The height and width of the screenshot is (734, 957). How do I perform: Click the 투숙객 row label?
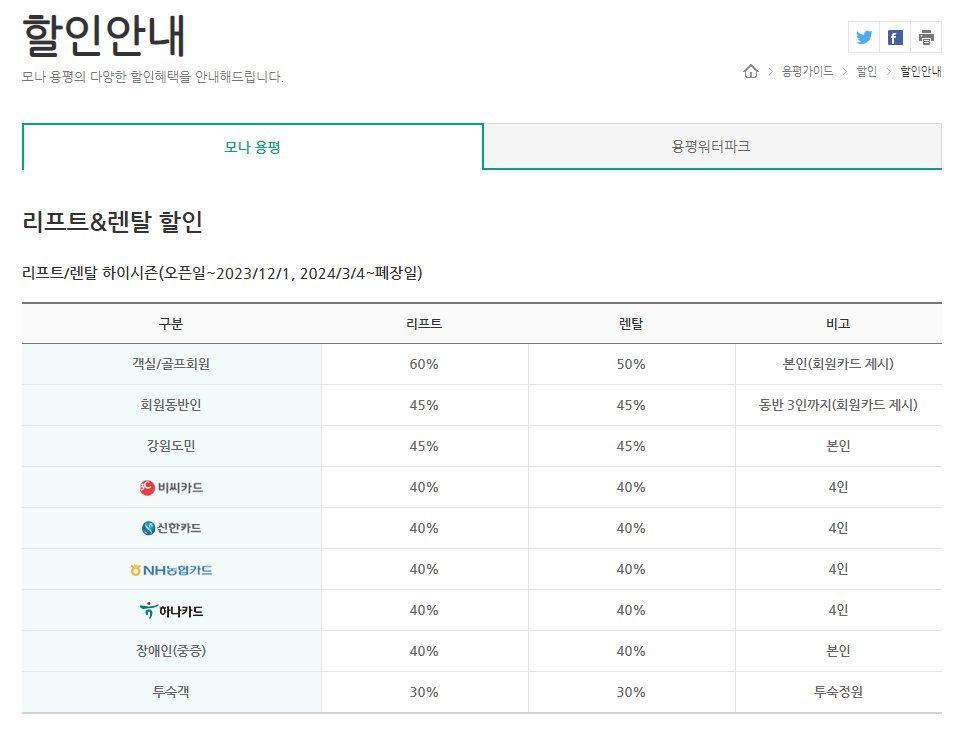click(x=171, y=691)
